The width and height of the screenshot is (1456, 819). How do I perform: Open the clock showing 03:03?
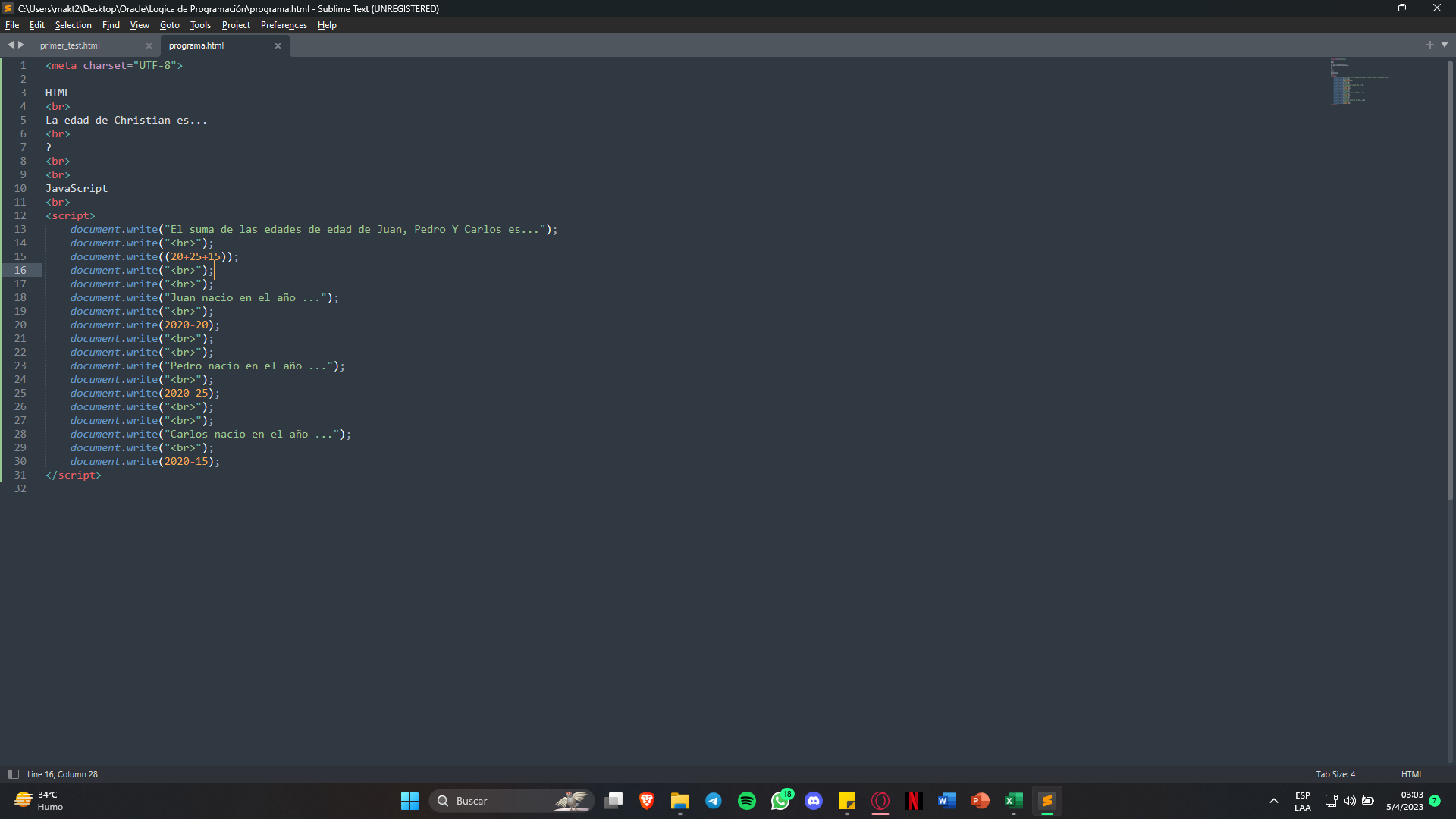1404,801
